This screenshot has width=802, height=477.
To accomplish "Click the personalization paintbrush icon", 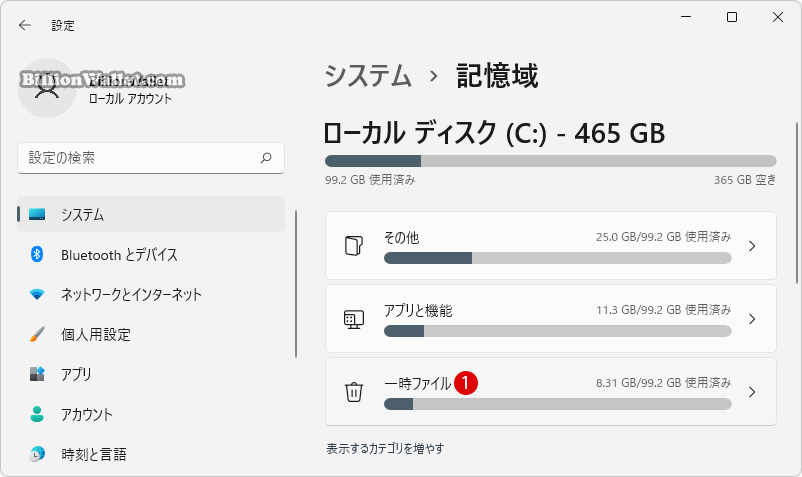I will point(37,334).
